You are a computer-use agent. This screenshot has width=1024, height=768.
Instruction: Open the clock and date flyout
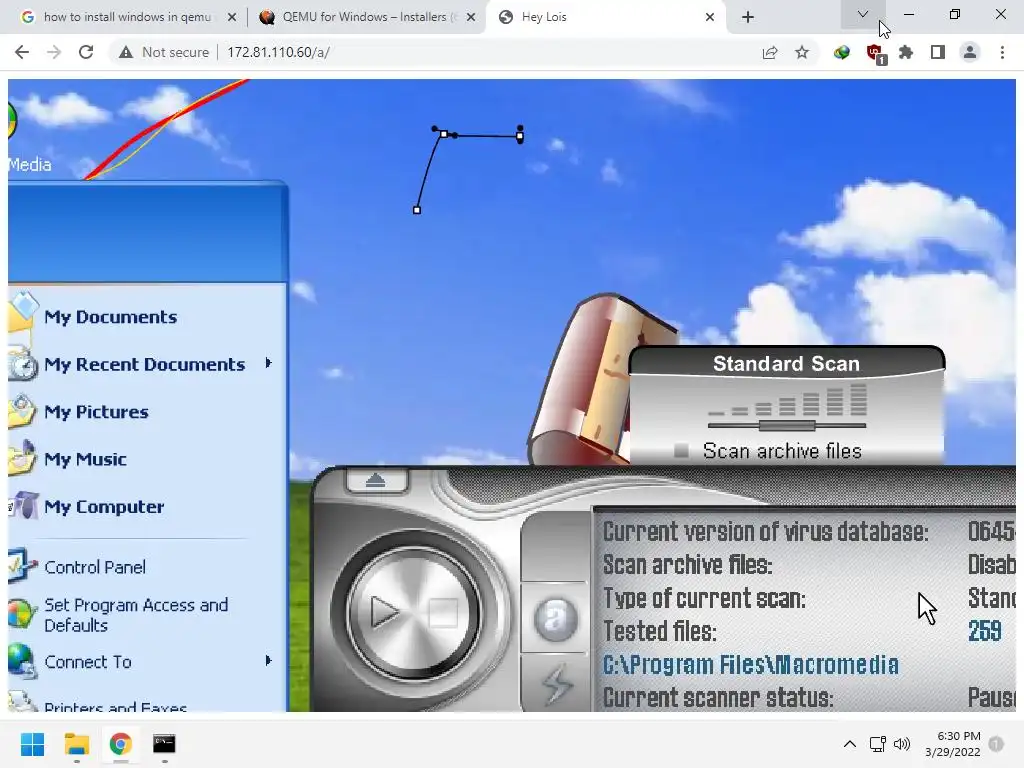tap(953, 744)
